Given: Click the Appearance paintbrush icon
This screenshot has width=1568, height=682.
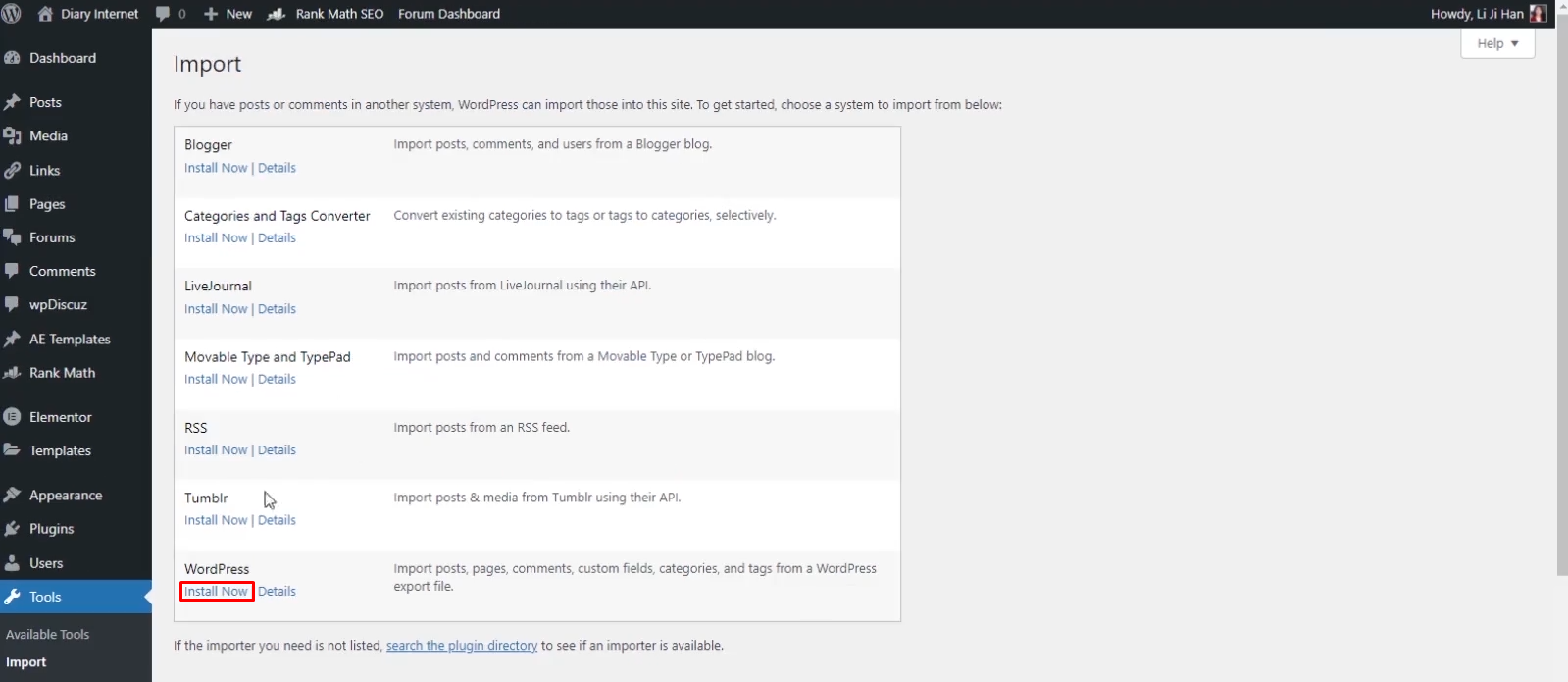Looking at the screenshot, I should (x=12, y=496).
